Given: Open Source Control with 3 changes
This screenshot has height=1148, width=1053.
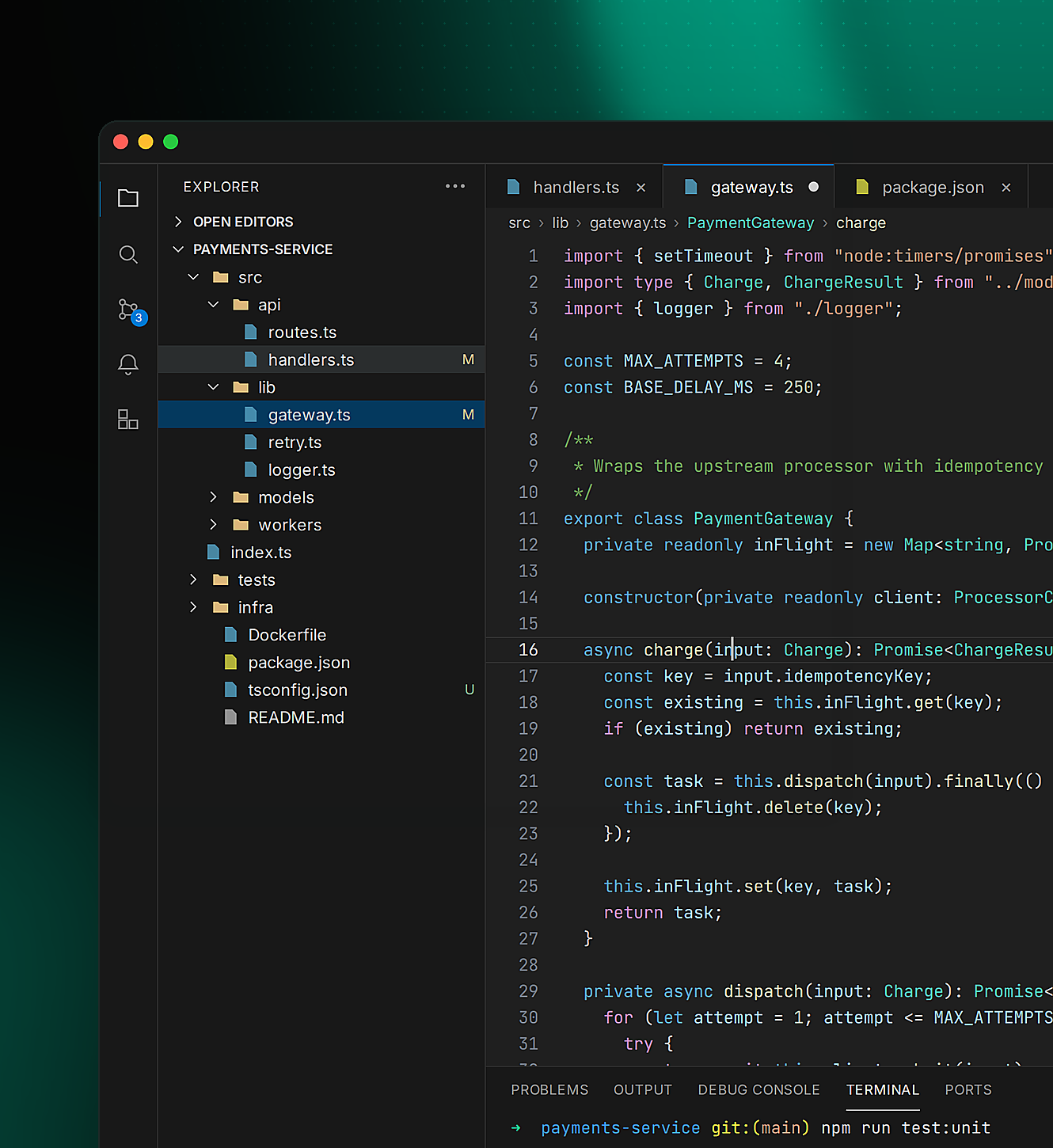Looking at the screenshot, I should click(x=131, y=311).
